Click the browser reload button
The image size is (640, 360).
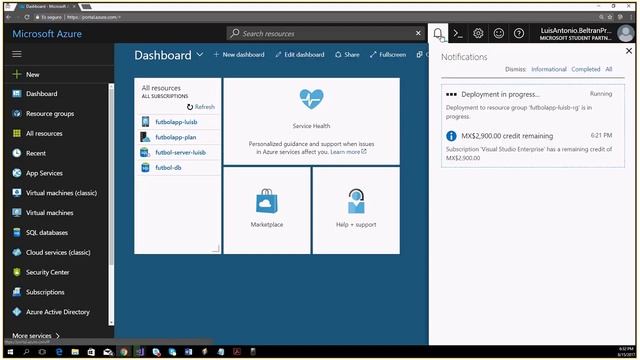coord(27,17)
